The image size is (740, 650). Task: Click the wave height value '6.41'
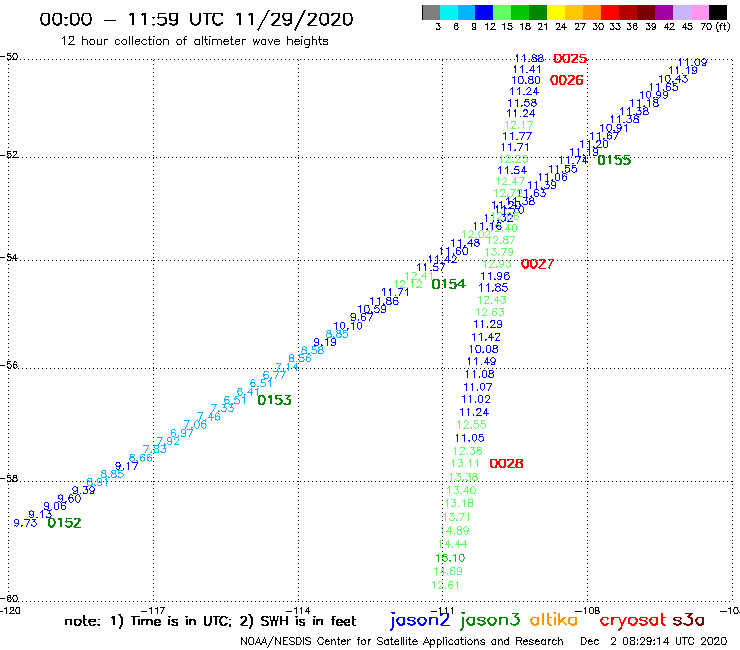(248, 392)
